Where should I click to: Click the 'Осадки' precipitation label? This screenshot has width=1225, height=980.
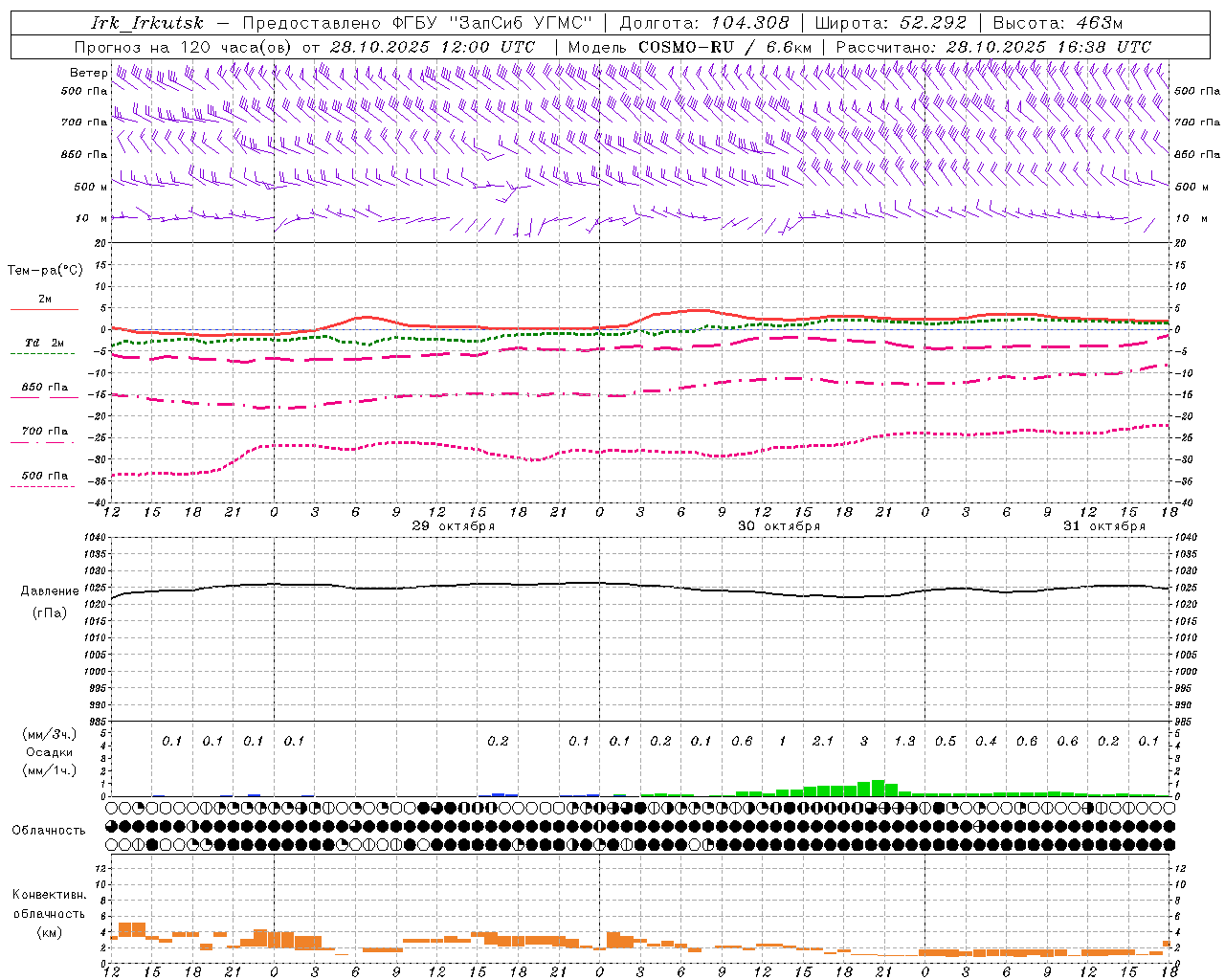coord(49,752)
